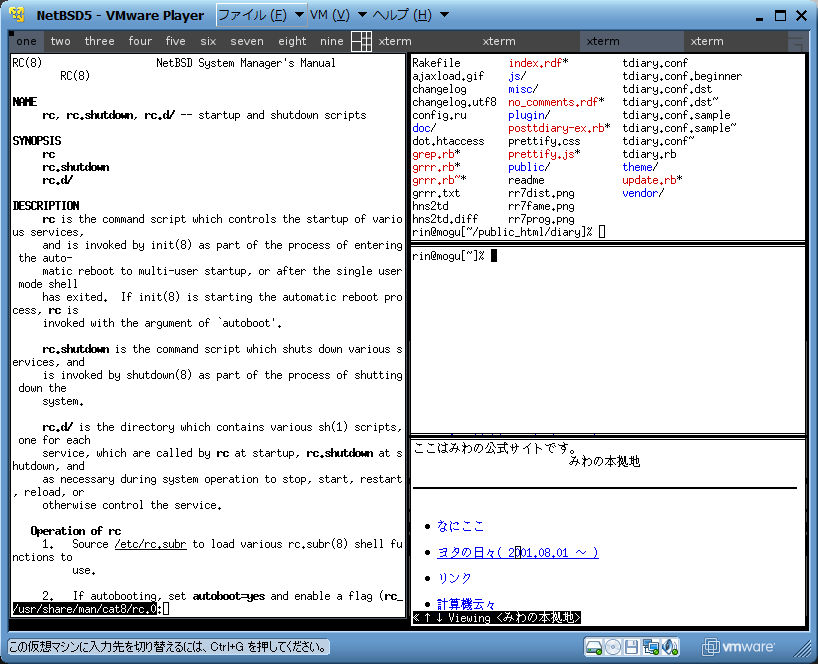Click the update.rb* file name
The image size is (818, 664).
tap(652, 180)
